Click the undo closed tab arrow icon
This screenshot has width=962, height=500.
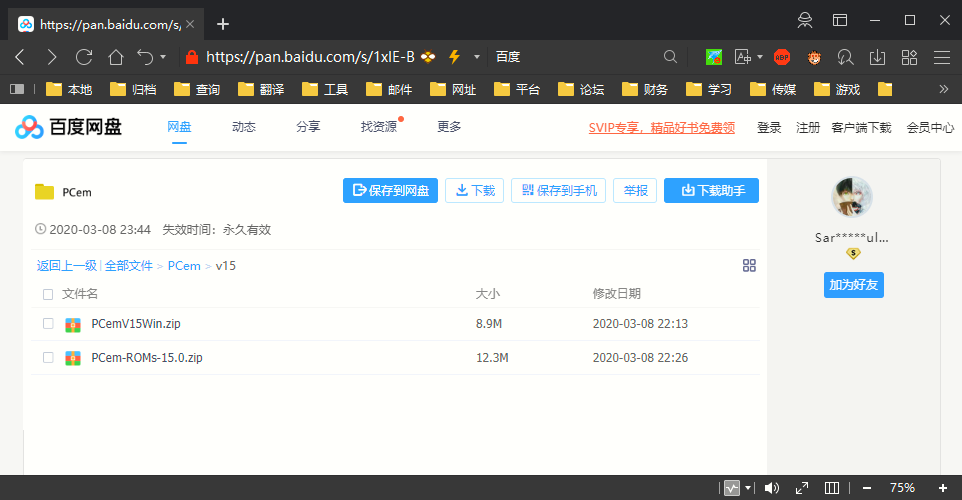[145, 57]
